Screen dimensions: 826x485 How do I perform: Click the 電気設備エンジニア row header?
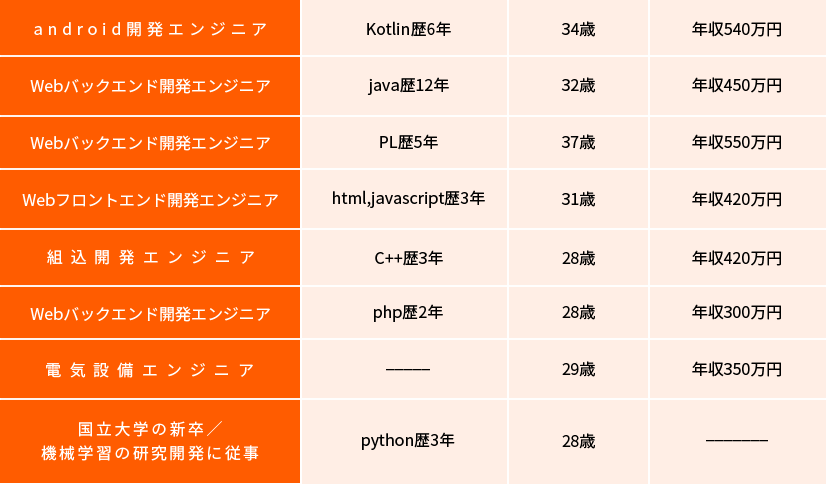coord(150,370)
